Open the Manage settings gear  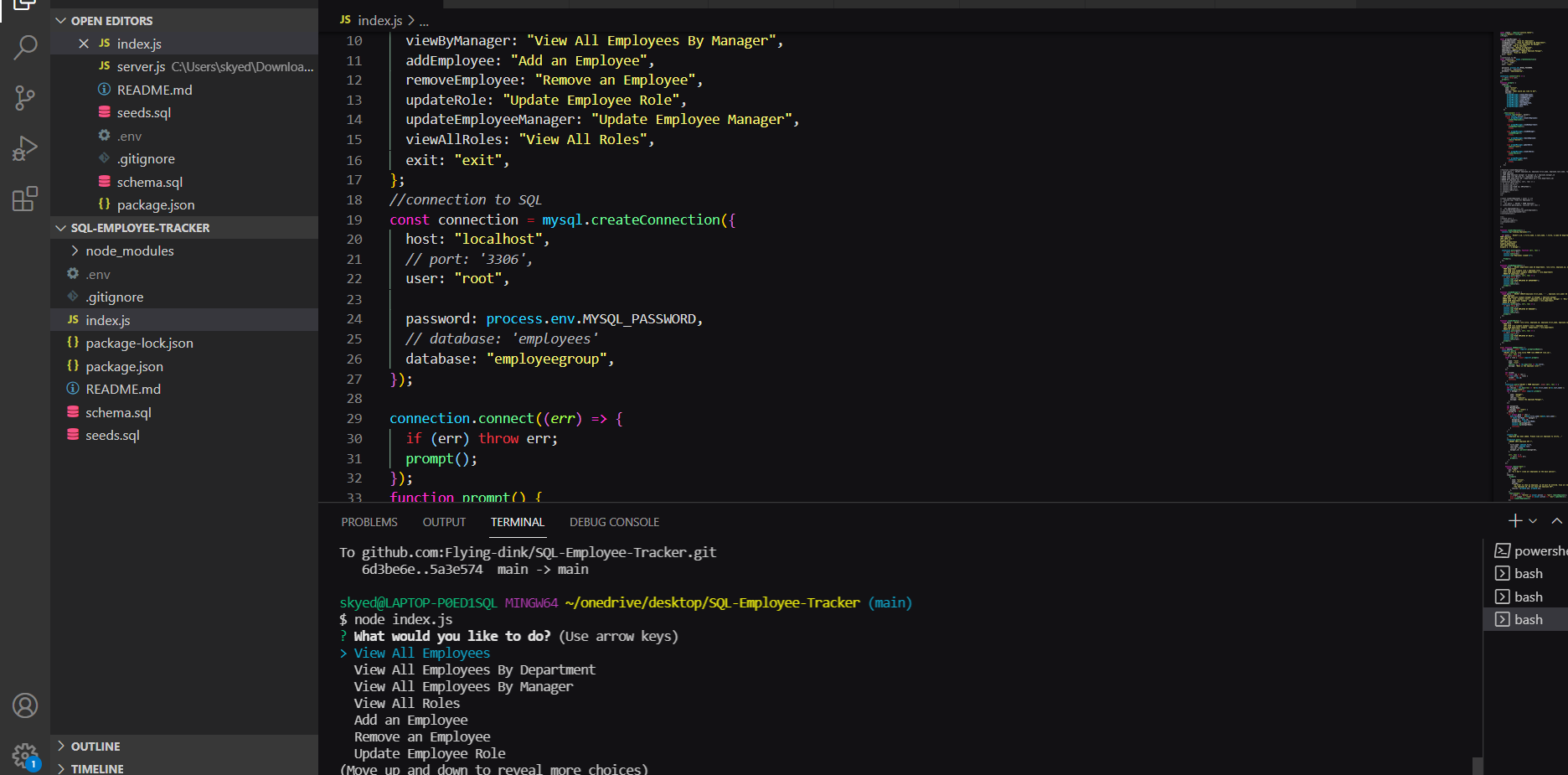[x=24, y=755]
